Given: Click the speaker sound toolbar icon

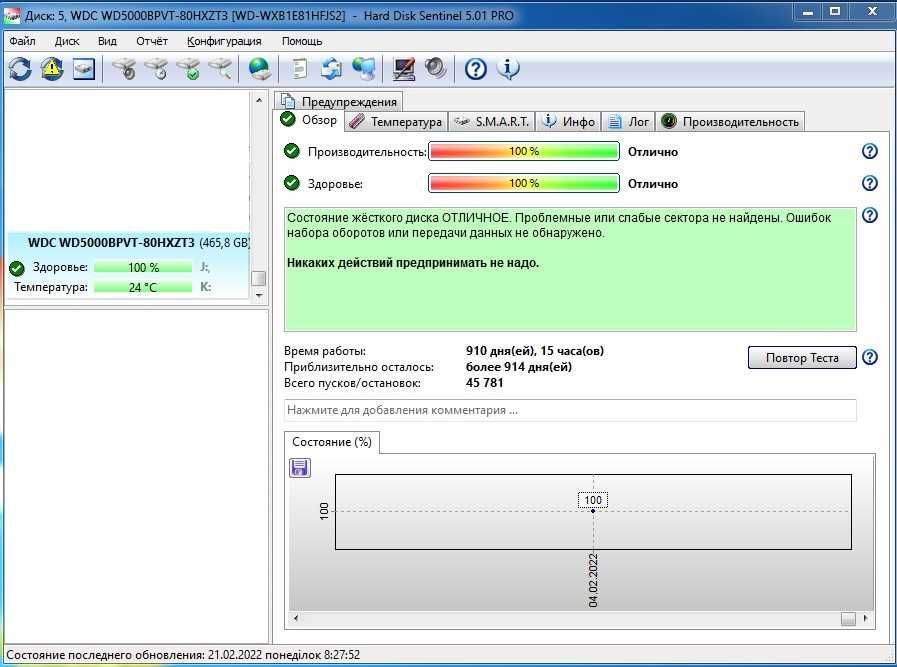Looking at the screenshot, I should [435, 69].
